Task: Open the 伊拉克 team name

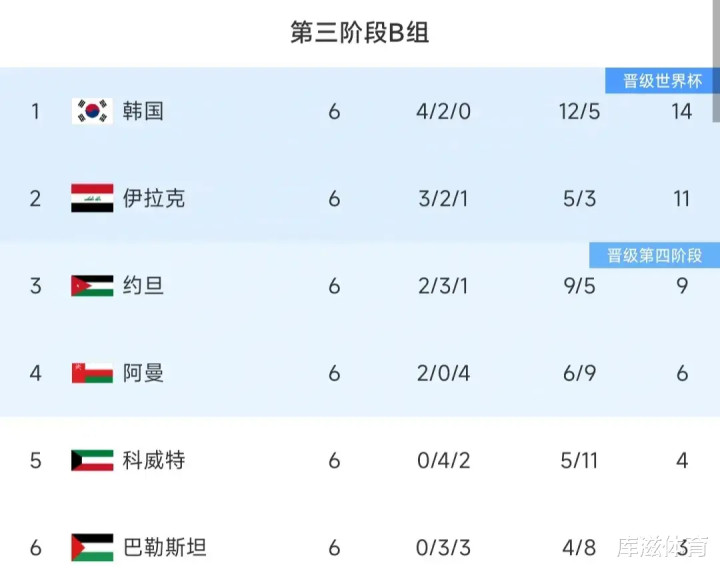Action: [x=154, y=198]
